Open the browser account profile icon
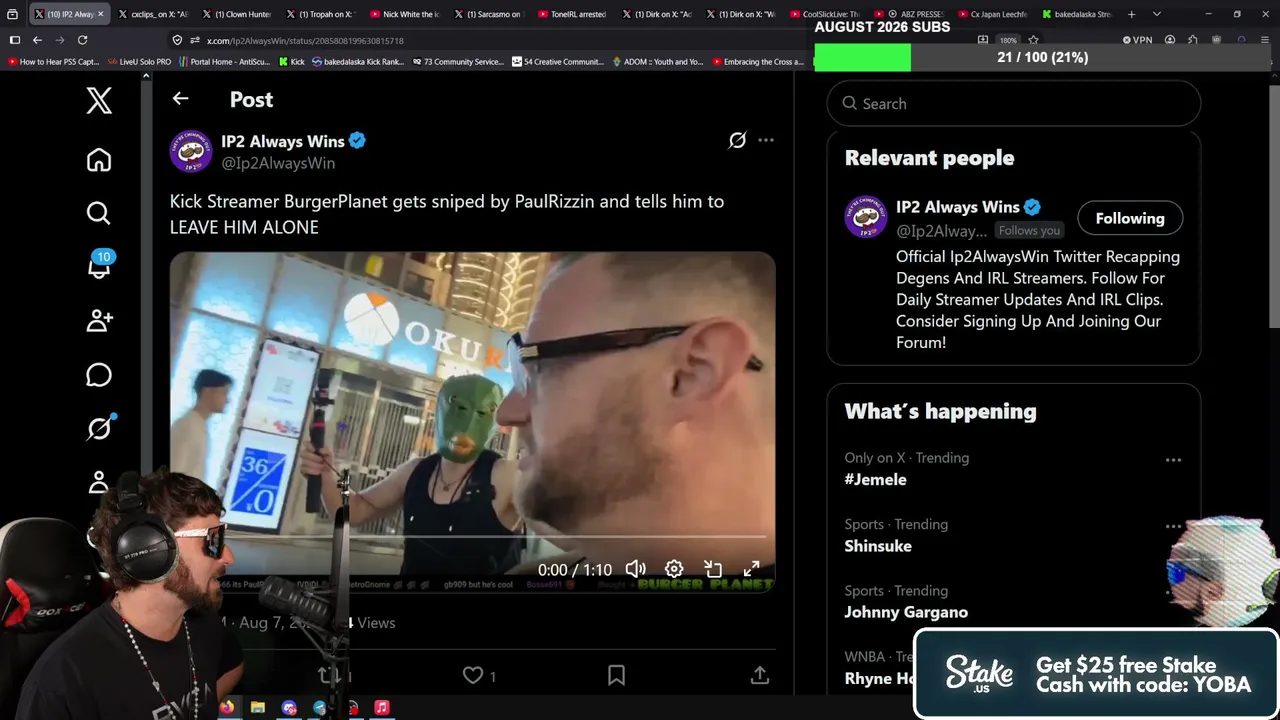Screen dimensions: 1280x720 [1170, 40]
